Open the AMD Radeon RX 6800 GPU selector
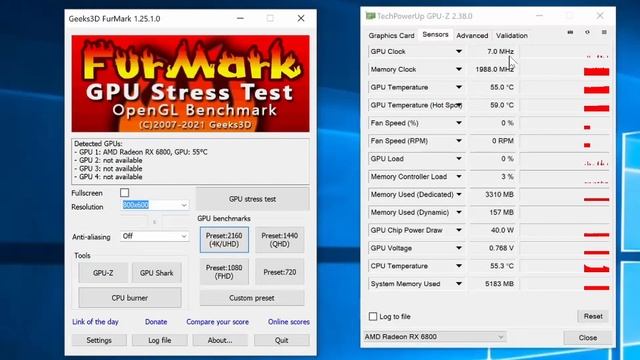 point(434,337)
